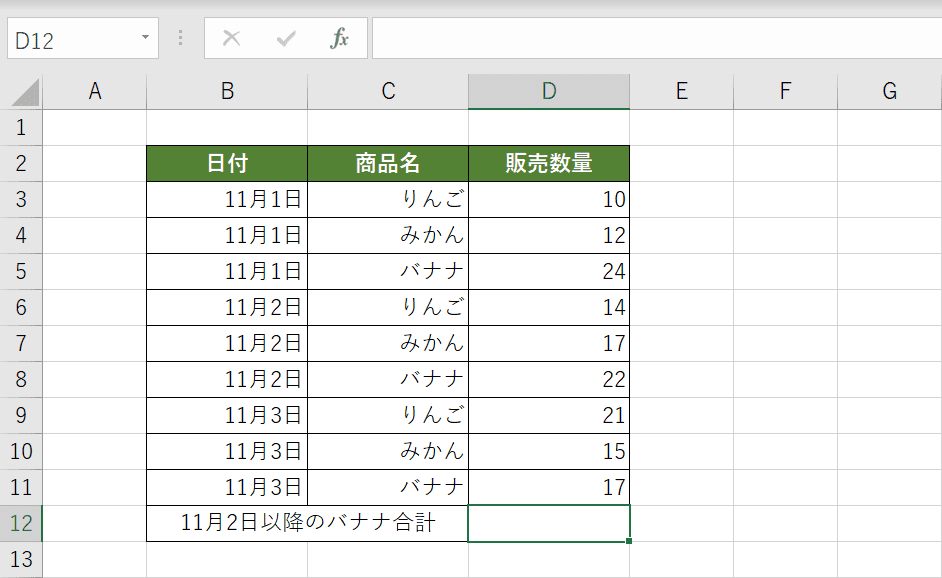942x578 pixels.
Task: Select row 3 header
Action: [x=21, y=199]
